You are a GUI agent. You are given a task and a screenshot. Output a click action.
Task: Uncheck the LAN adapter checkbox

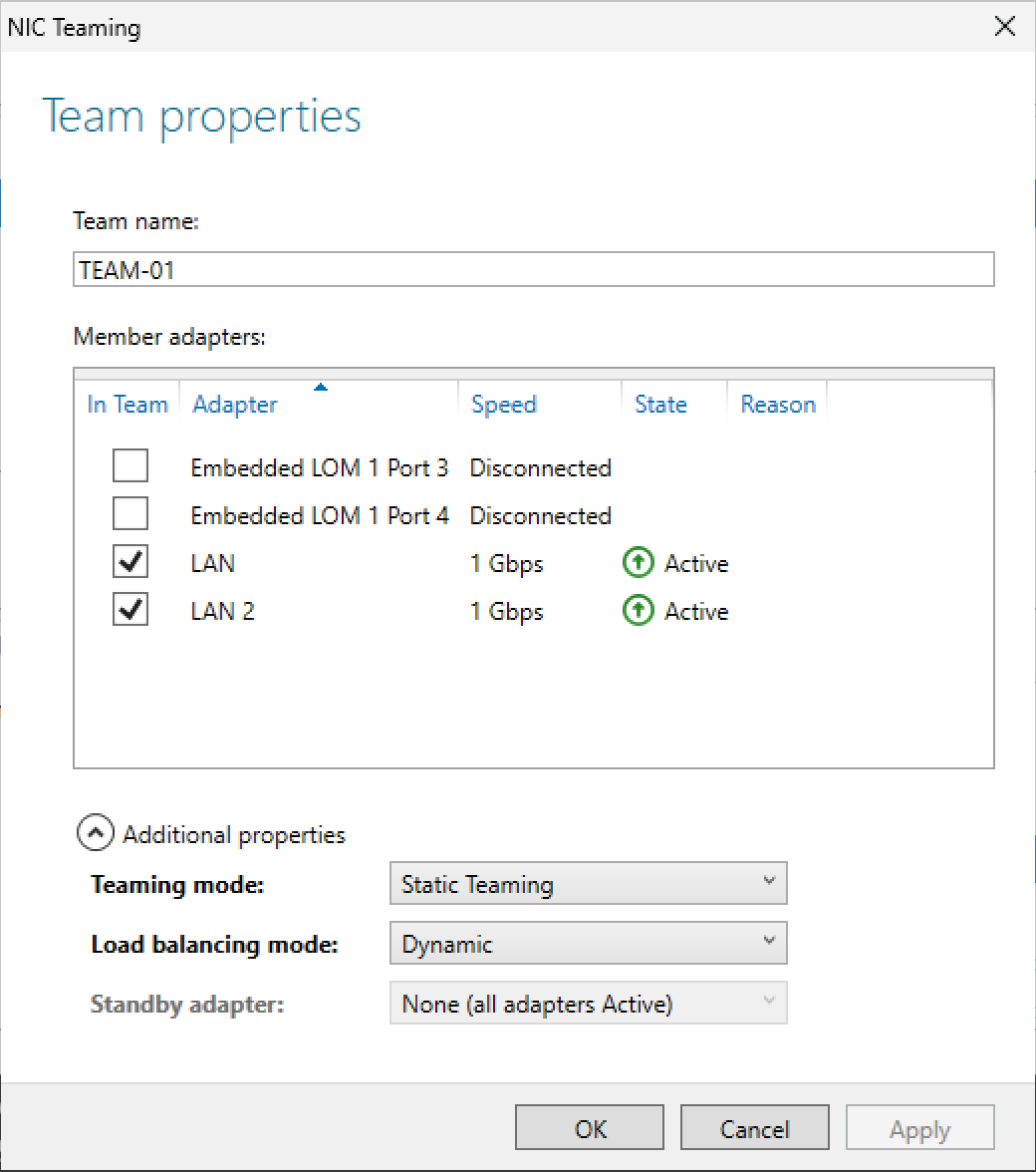[x=130, y=562]
